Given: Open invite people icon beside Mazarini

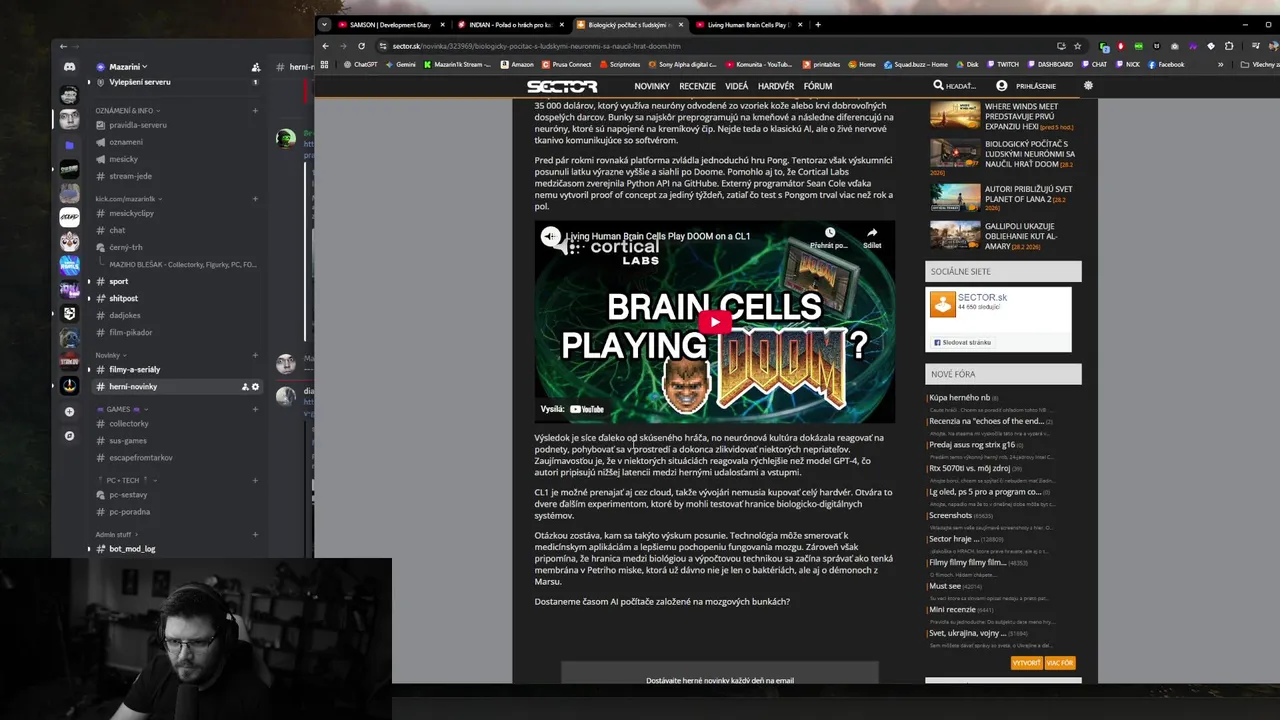Looking at the screenshot, I should 256,67.
